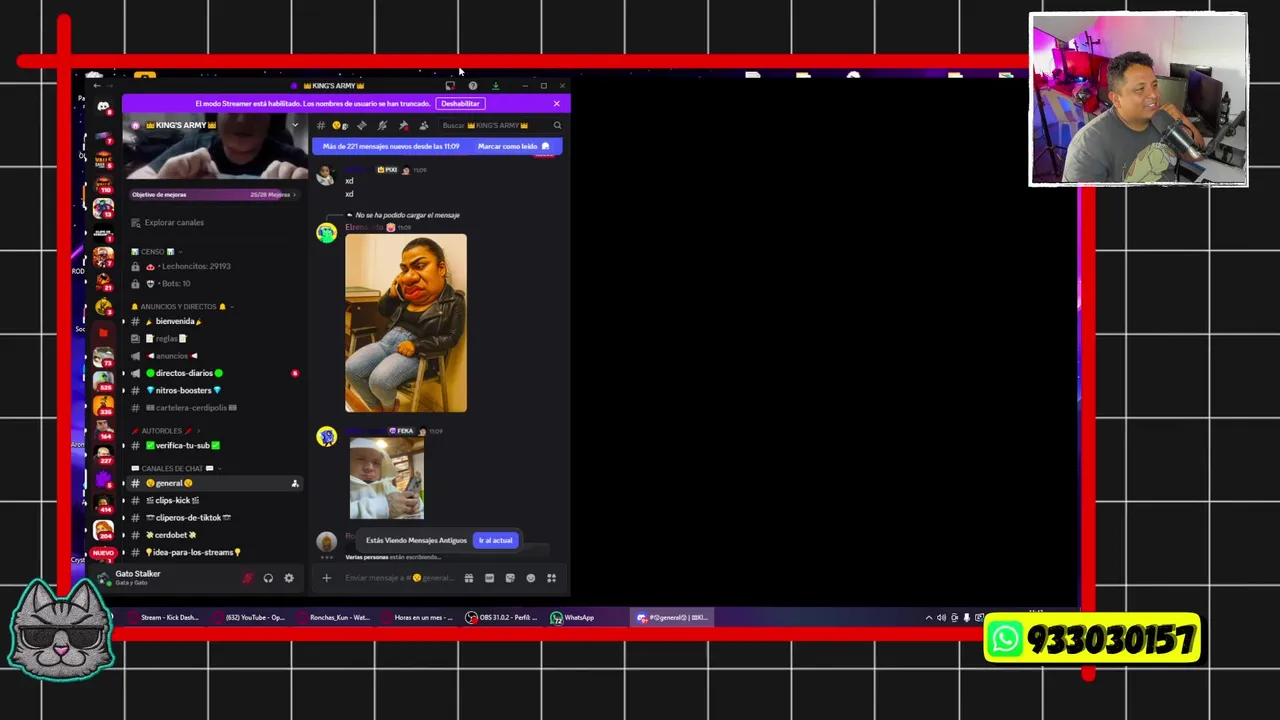
Task: Open the Discord inbox icon in title bar
Action: pyautogui.click(x=450, y=86)
